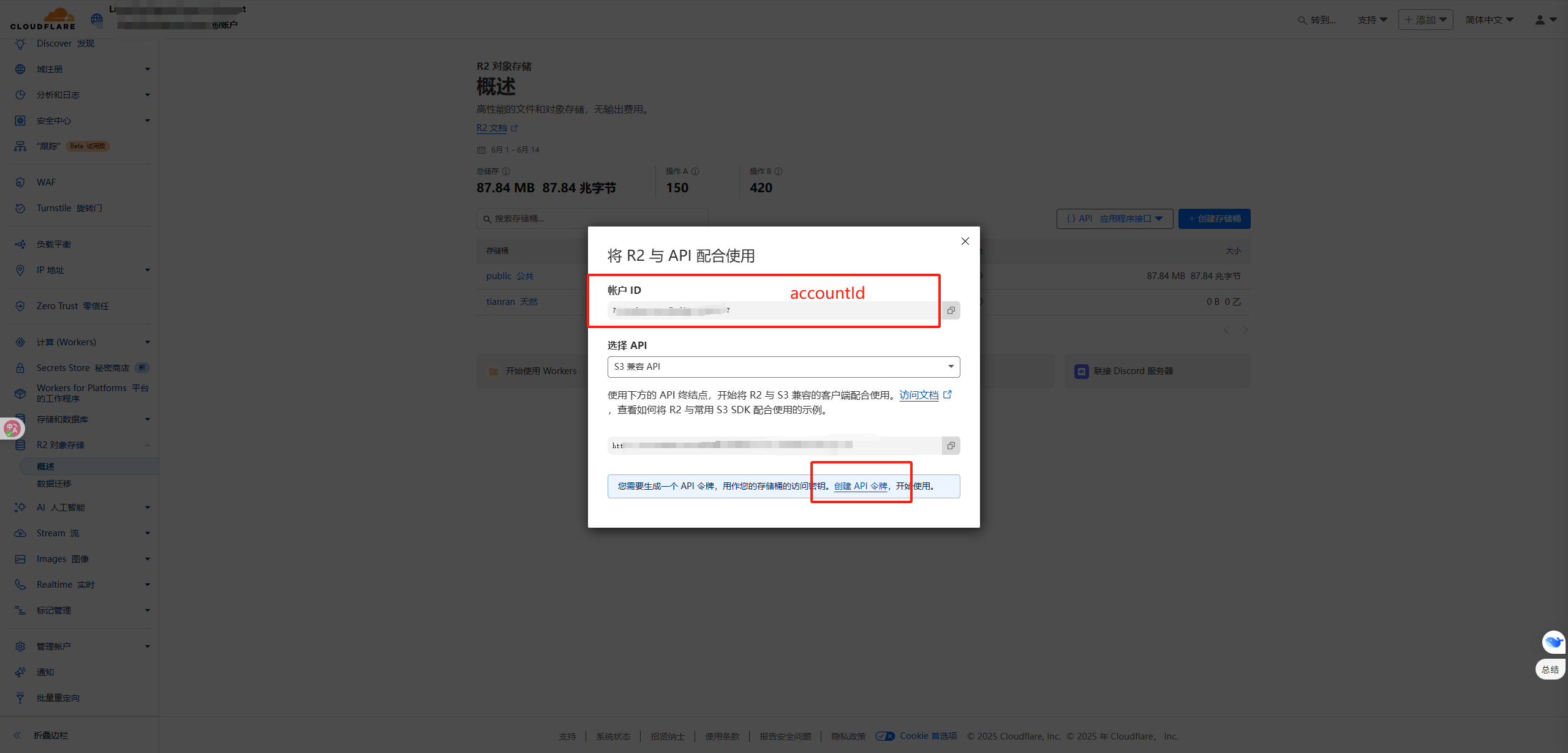
Task: Open the language selector dropdown
Action: point(1489,20)
